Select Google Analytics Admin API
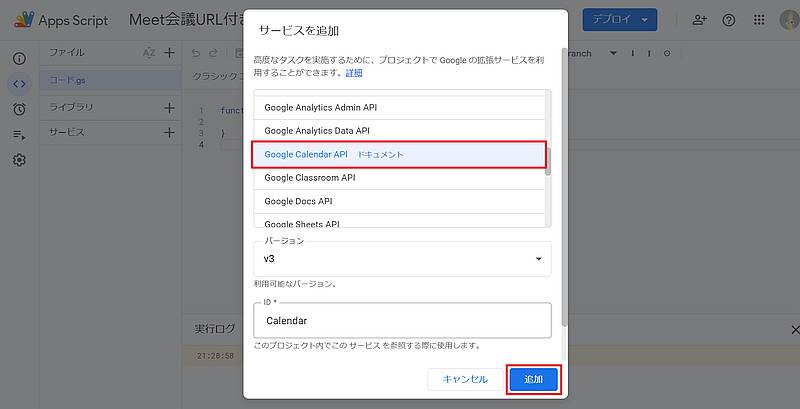Screen dimensions: 800x409 [399, 108]
